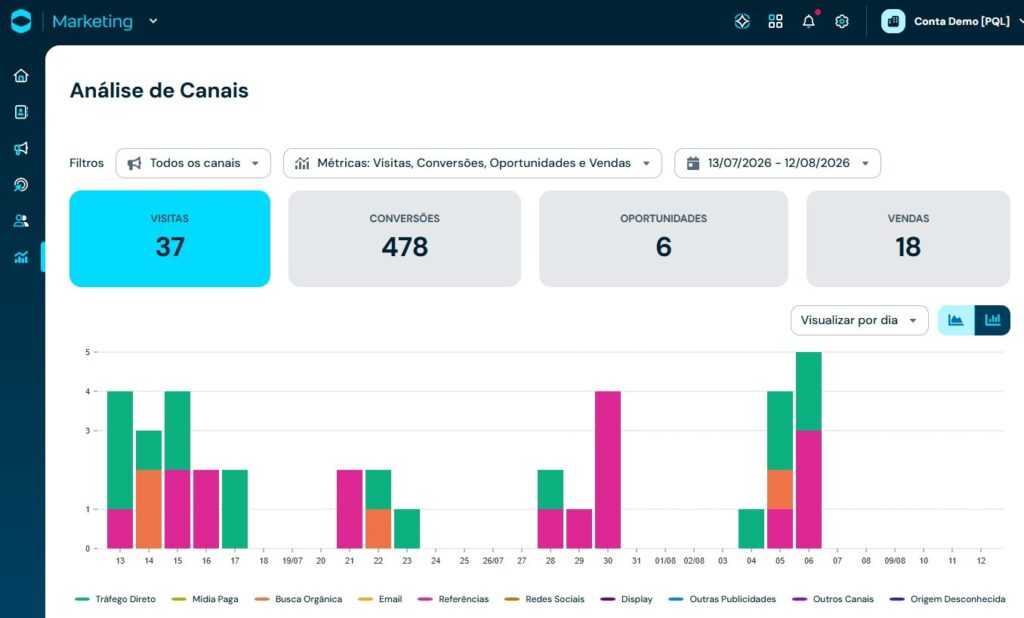Click the Conta Demo account avatar
The height and width of the screenshot is (618, 1024).
[x=893, y=22]
